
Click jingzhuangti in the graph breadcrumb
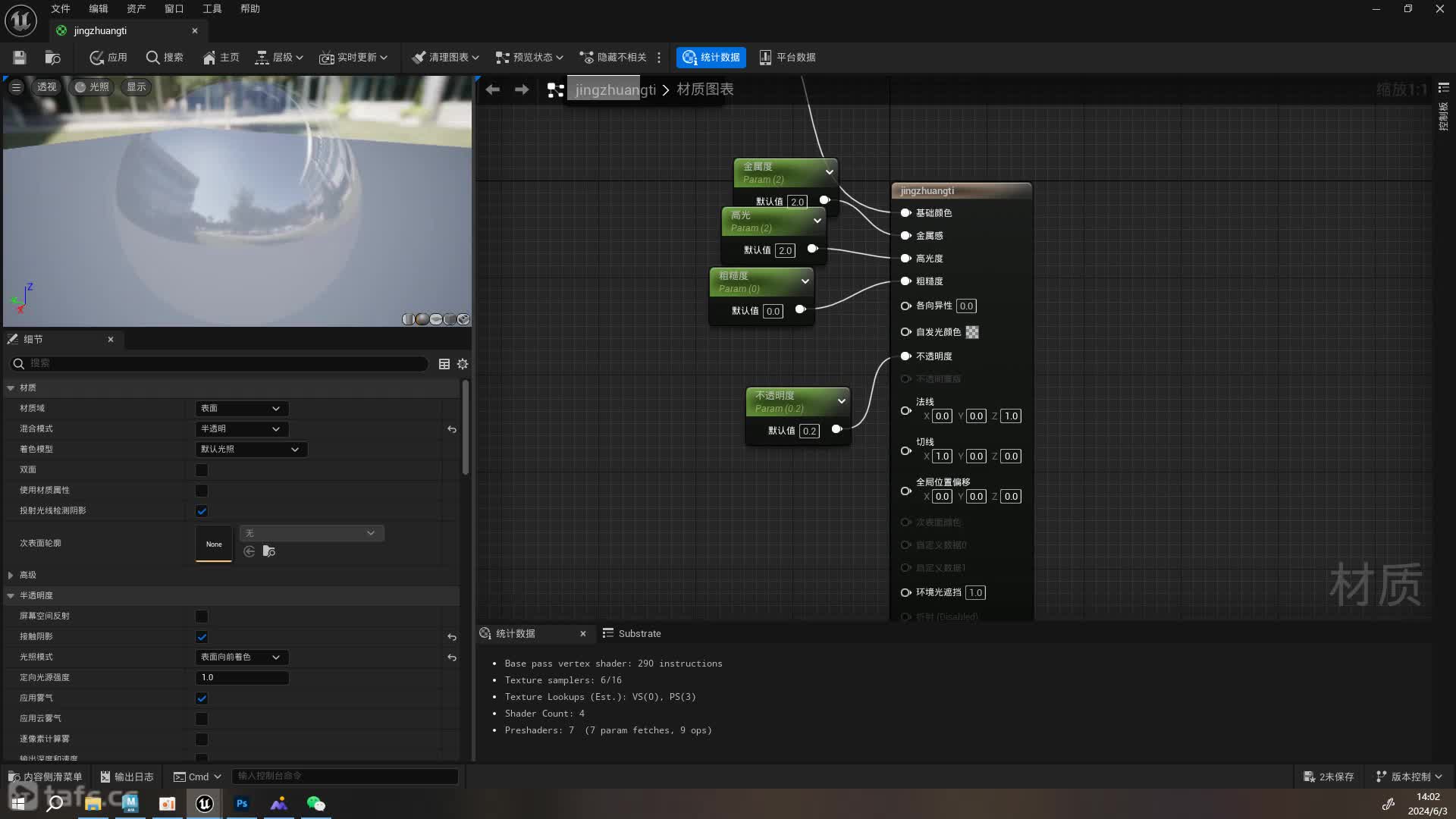pyautogui.click(x=615, y=89)
